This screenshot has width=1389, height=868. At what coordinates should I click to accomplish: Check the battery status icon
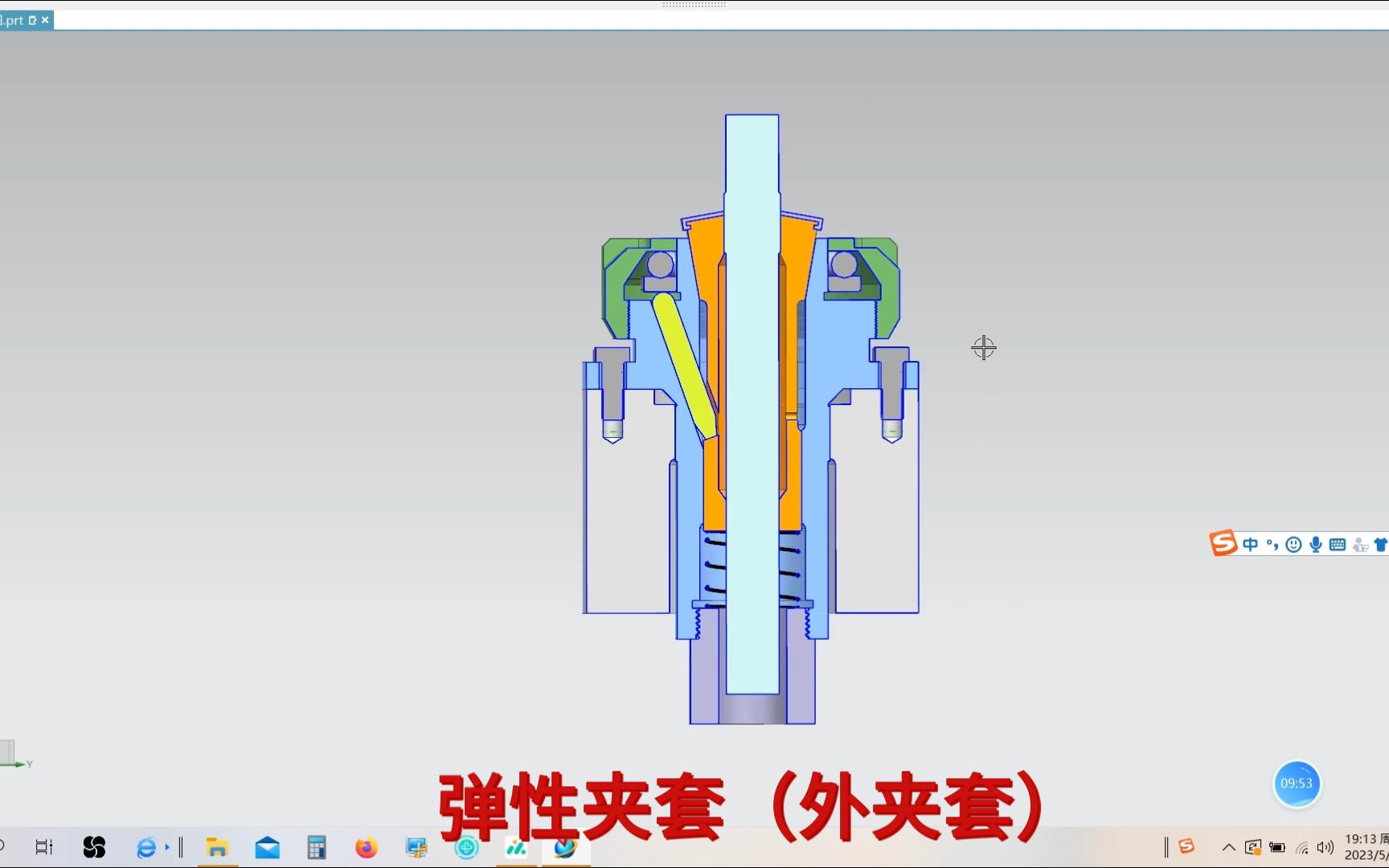1277,847
